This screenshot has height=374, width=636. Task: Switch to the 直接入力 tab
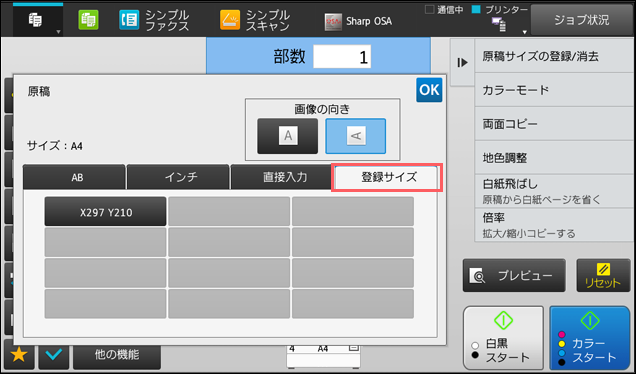coord(281,177)
